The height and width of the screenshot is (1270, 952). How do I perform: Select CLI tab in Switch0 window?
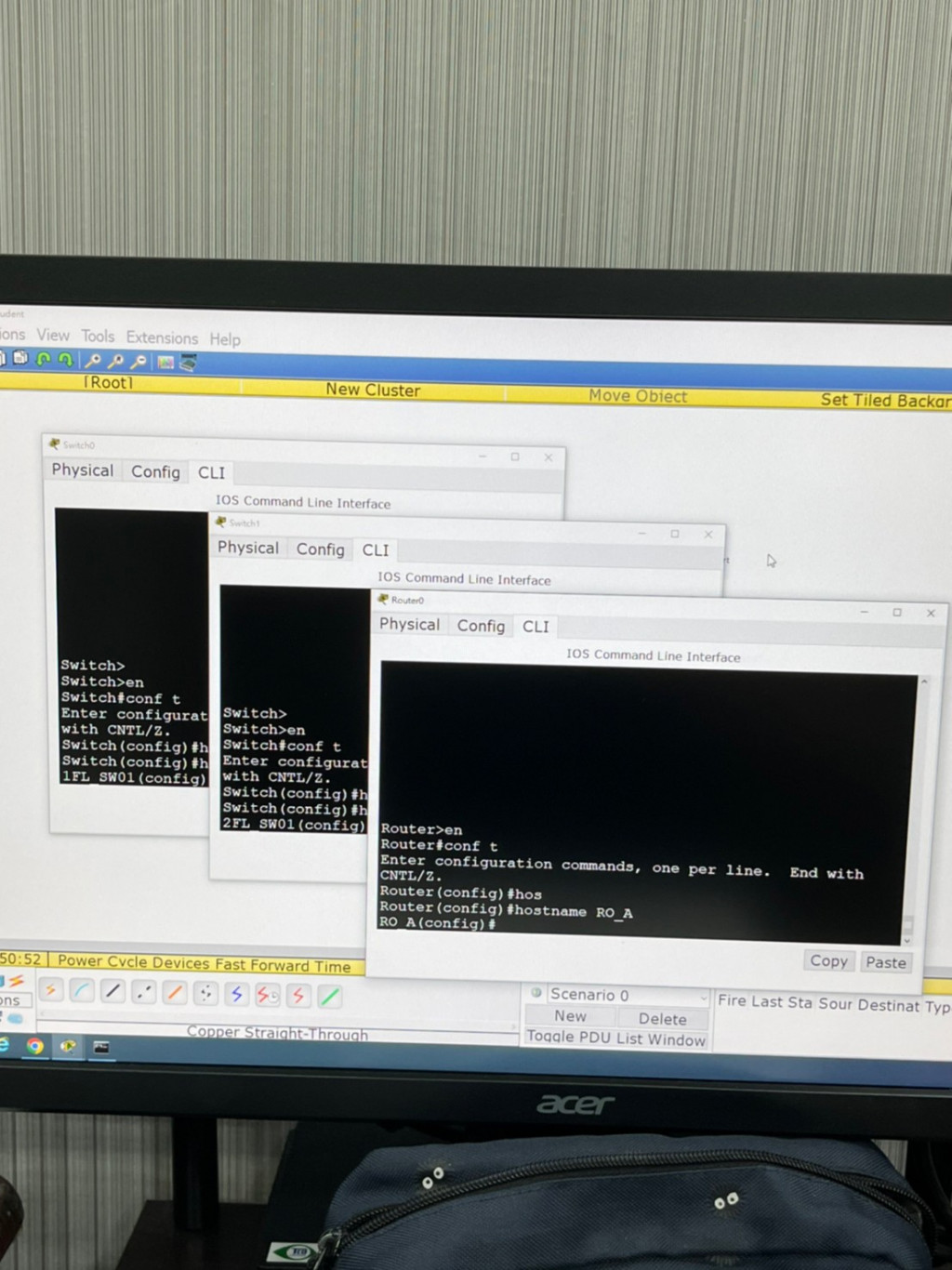(x=211, y=472)
